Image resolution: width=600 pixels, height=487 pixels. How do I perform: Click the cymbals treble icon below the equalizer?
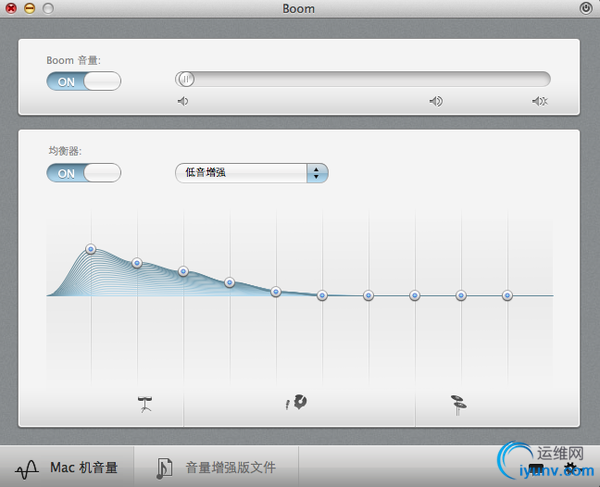pos(458,405)
